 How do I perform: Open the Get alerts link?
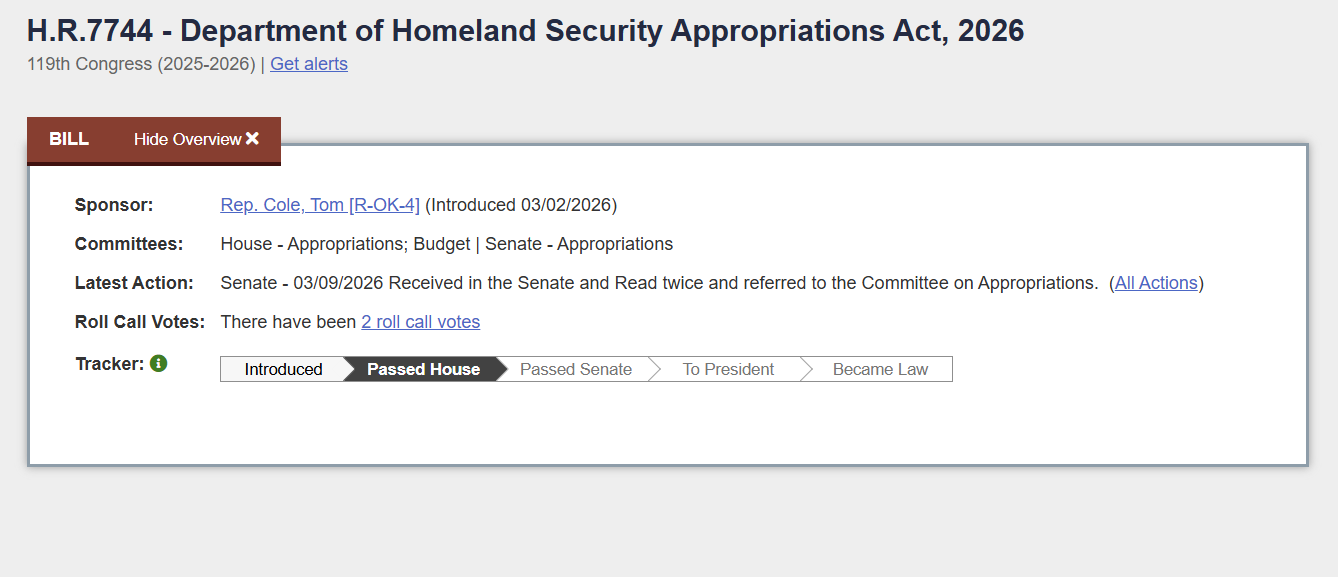(309, 64)
